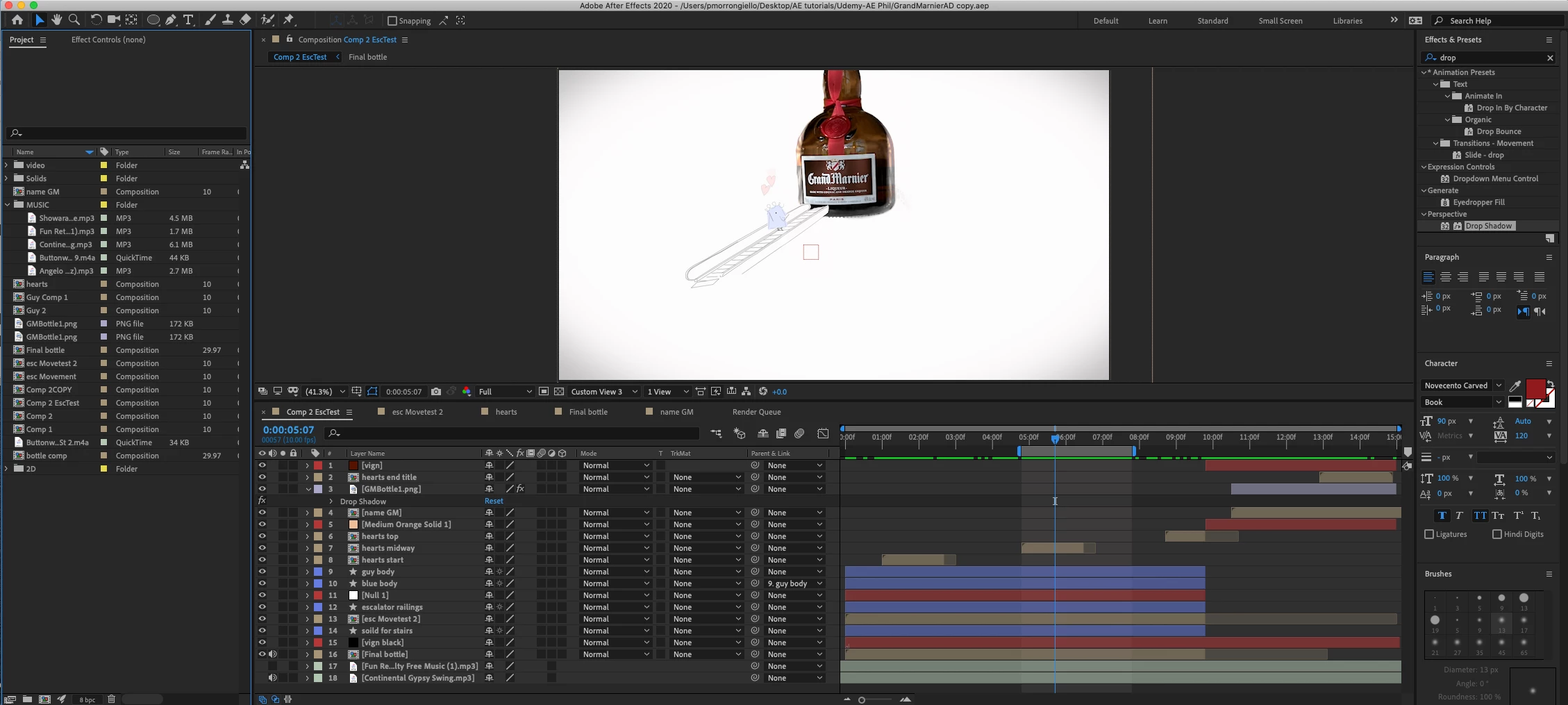This screenshot has width=1568, height=705.
Task: Enable Motion Blur for the timeline
Action: (799, 433)
